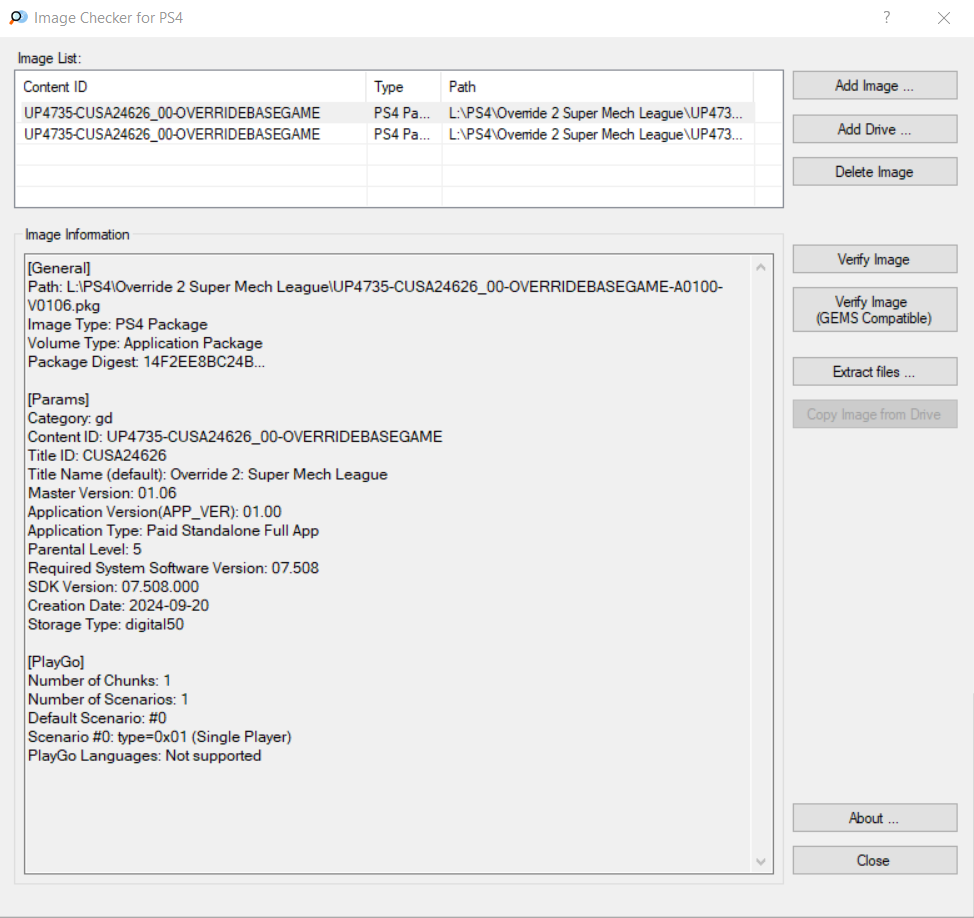The image size is (974, 918).
Task: Click the [PlayGo] heading text
Action: [56, 661]
